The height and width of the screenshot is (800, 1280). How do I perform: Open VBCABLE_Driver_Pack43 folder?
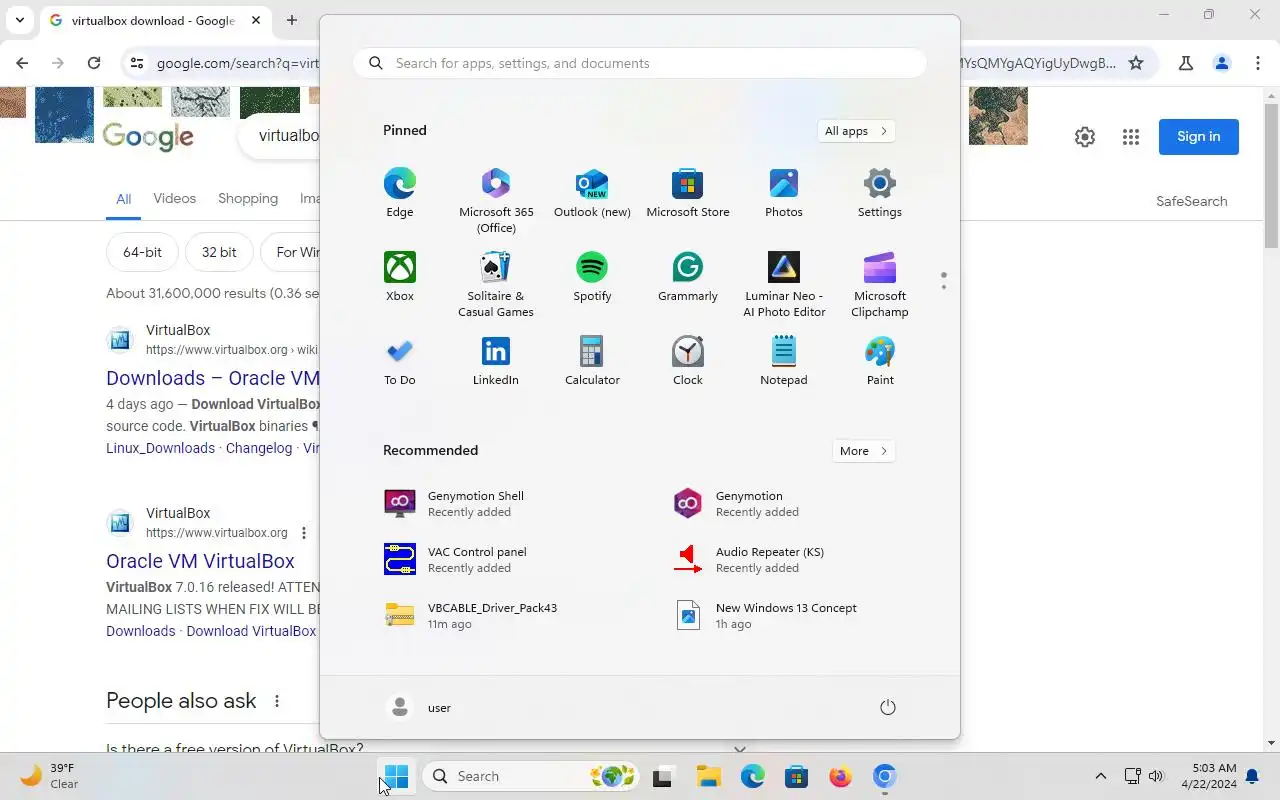pyautogui.click(x=495, y=615)
